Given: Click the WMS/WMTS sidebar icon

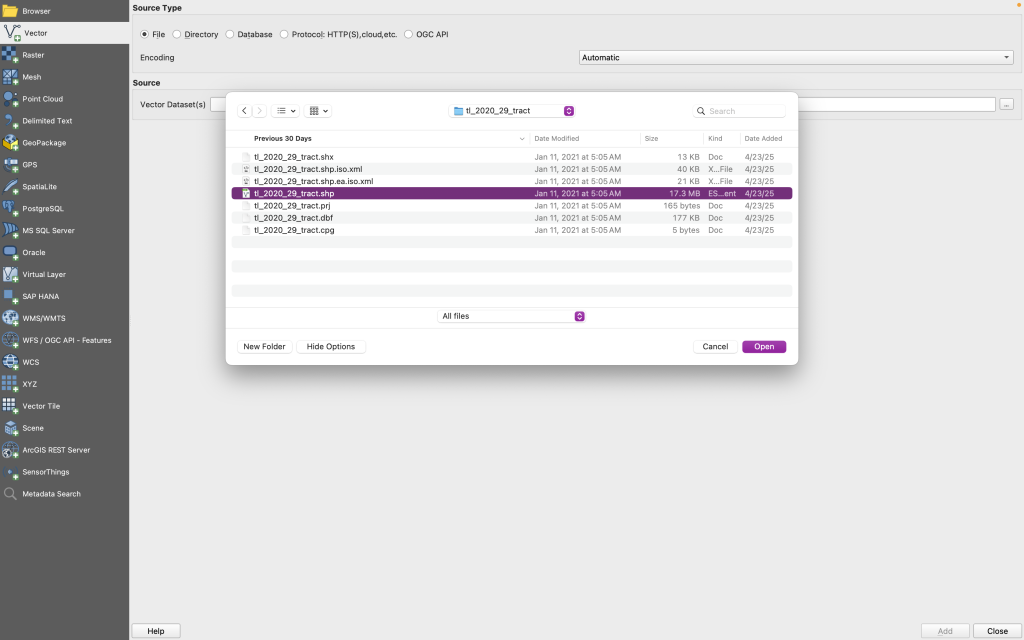Looking at the screenshot, I should 11,318.
